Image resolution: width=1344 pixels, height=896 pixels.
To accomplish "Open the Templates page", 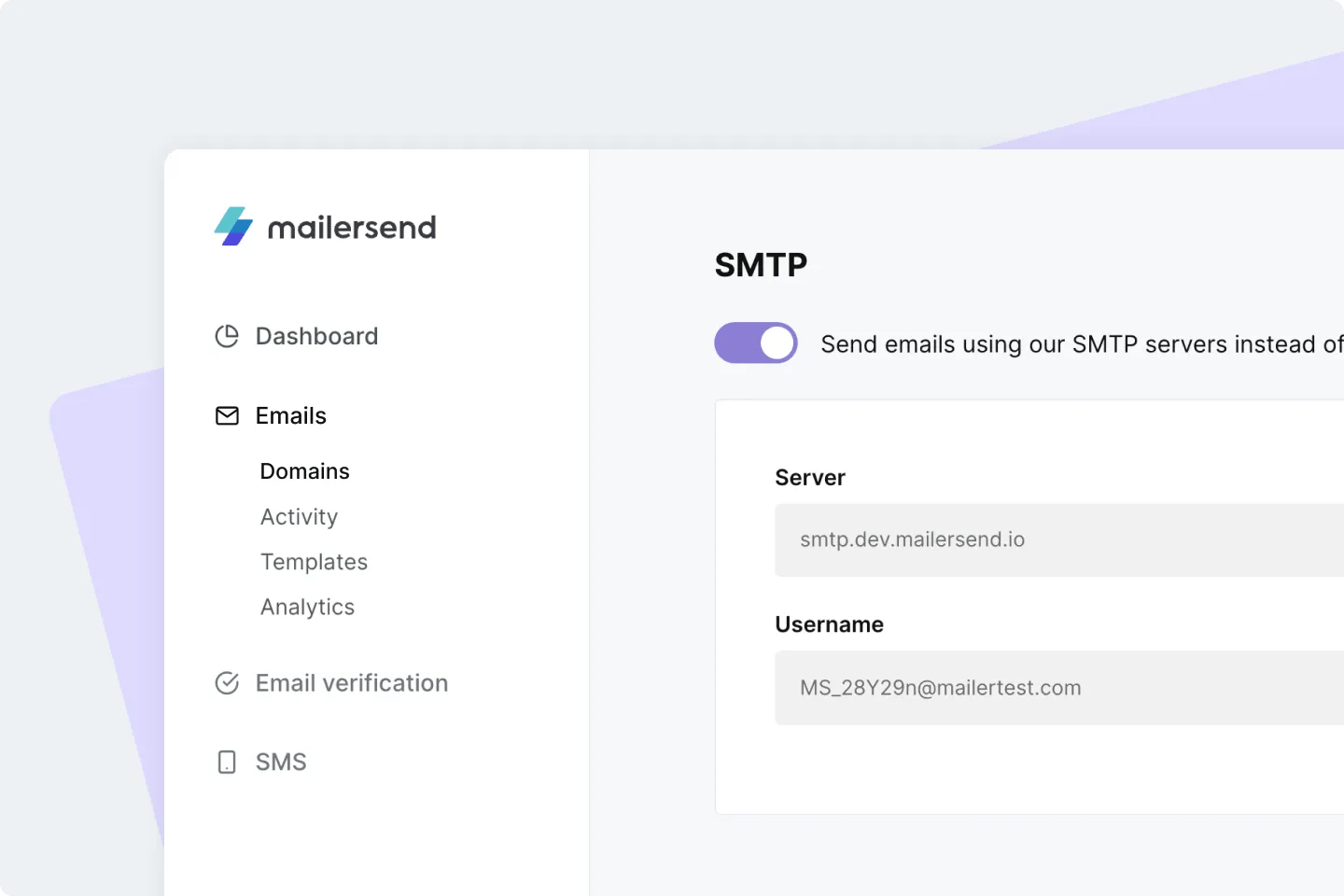I will (314, 562).
